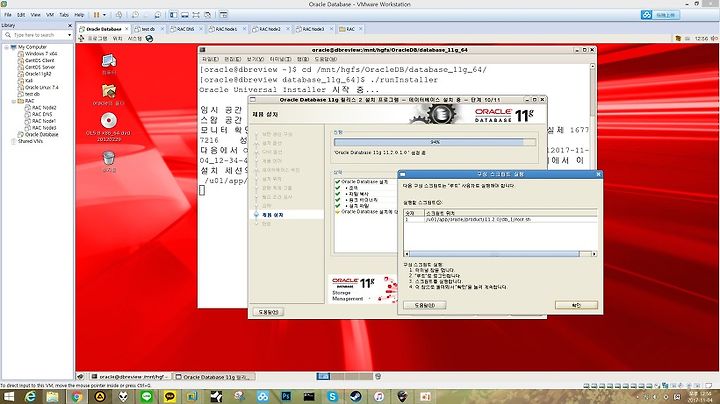Click the help button in Oracle installer window
This screenshot has height=404, width=720.
click(x=268, y=312)
